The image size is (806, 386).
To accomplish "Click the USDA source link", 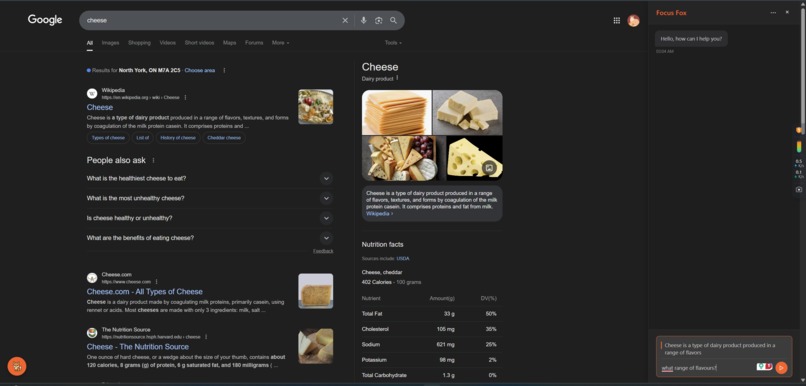I will [x=402, y=259].
